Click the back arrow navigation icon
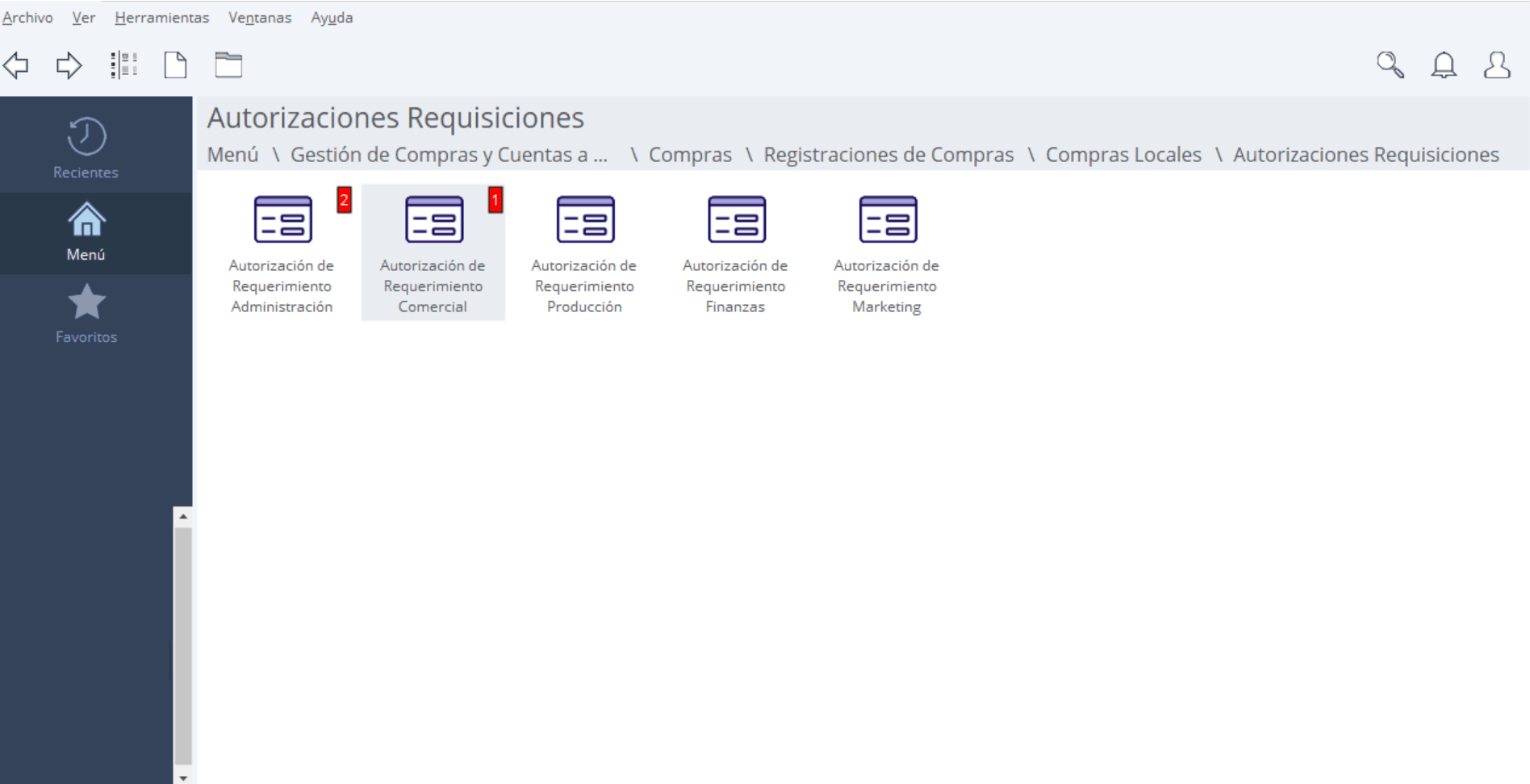This screenshot has width=1530, height=784. [x=16, y=65]
